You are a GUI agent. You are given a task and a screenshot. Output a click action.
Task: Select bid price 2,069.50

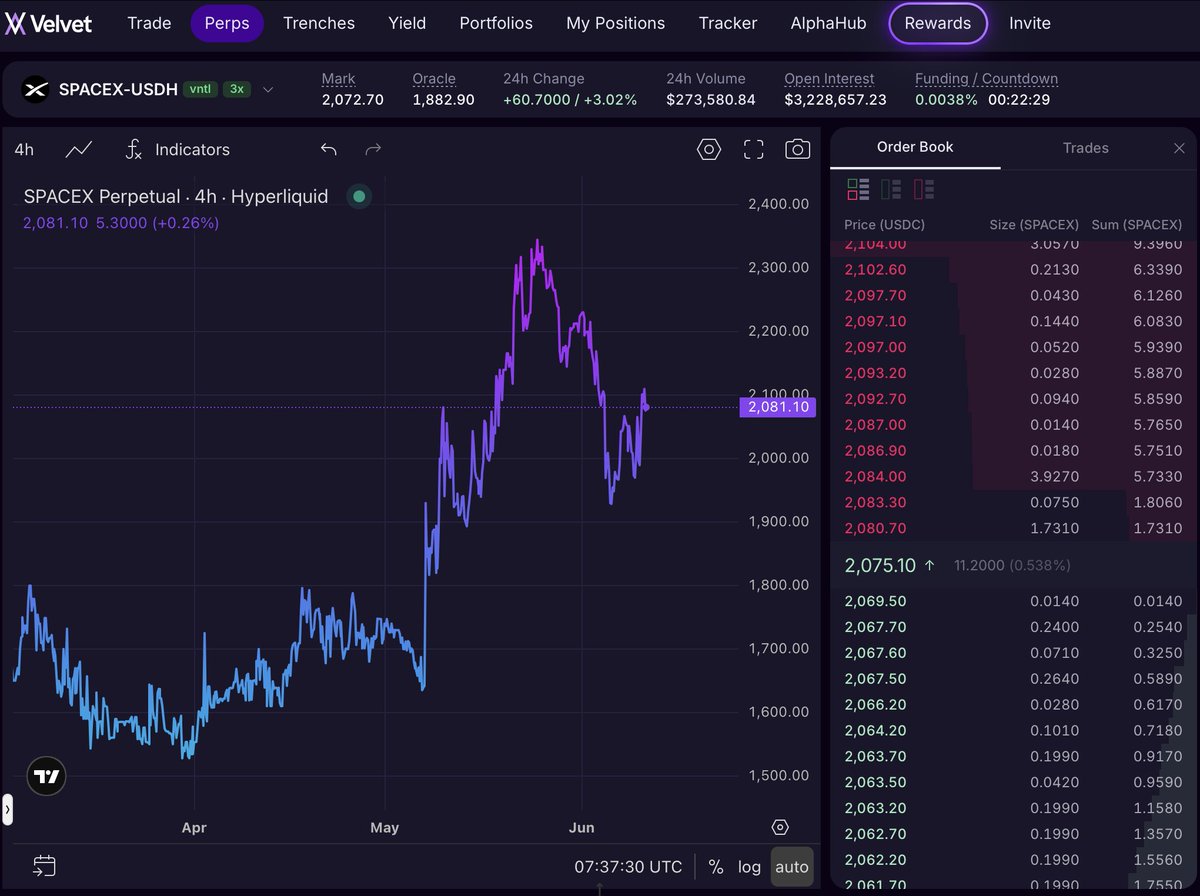875,601
